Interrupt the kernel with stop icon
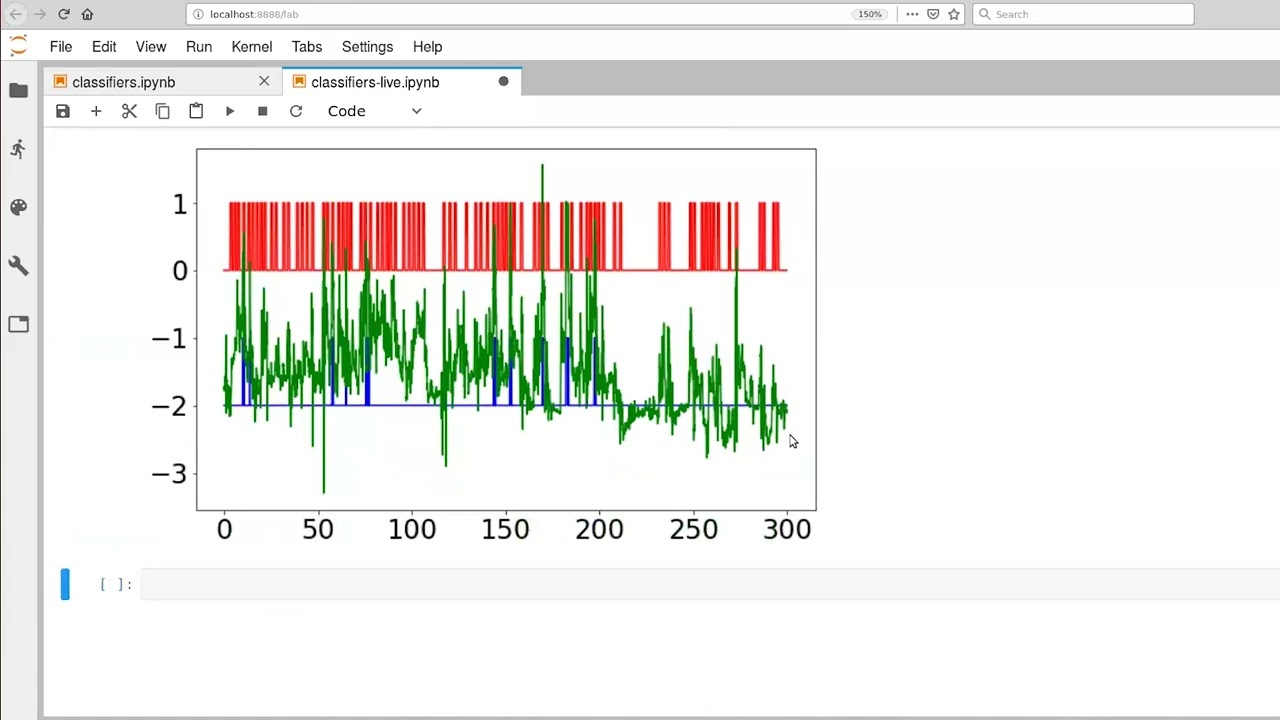1280x720 pixels. tap(262, 111)
